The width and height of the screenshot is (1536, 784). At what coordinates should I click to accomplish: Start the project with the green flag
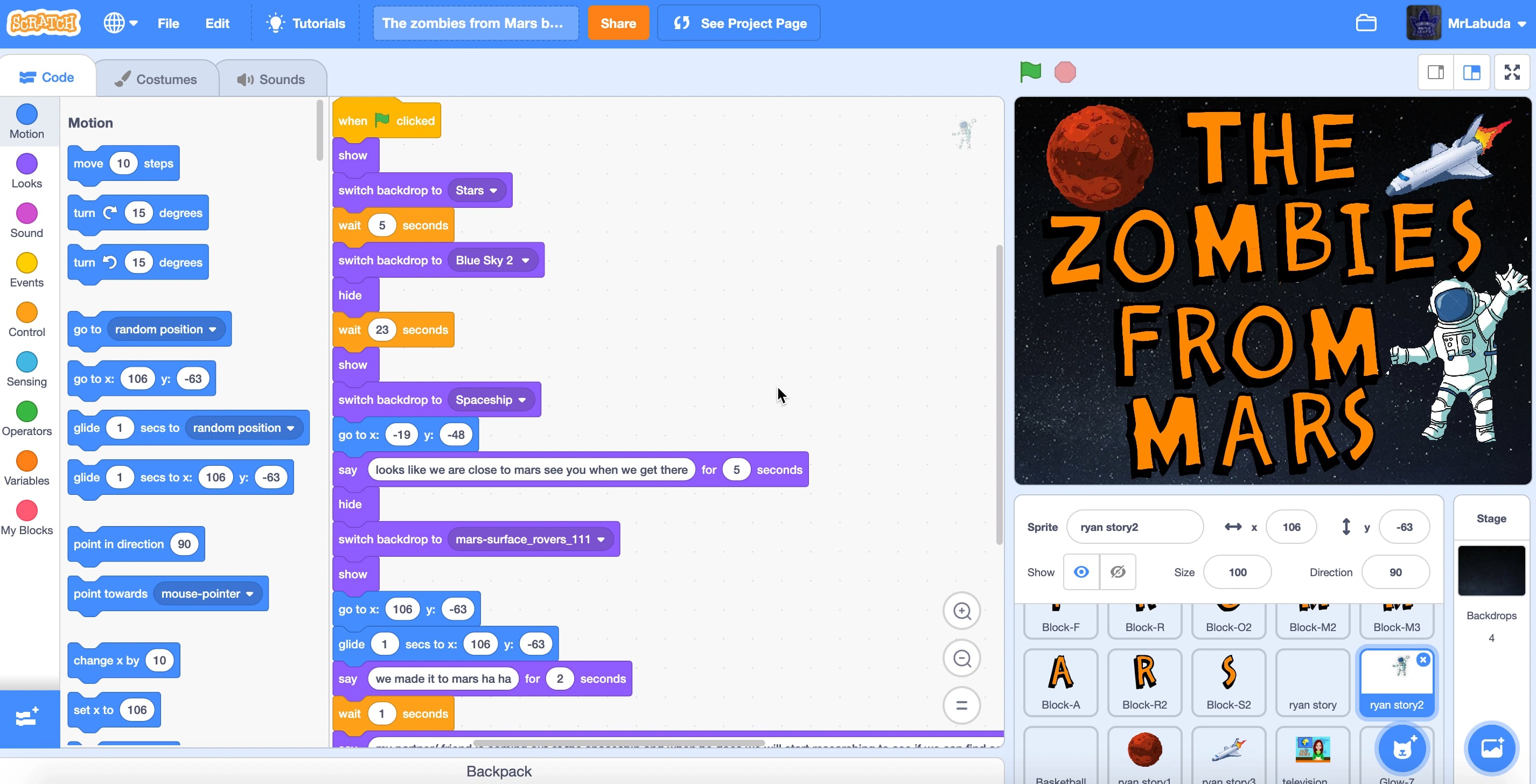pyautogui.click(x=1030, y=72)
